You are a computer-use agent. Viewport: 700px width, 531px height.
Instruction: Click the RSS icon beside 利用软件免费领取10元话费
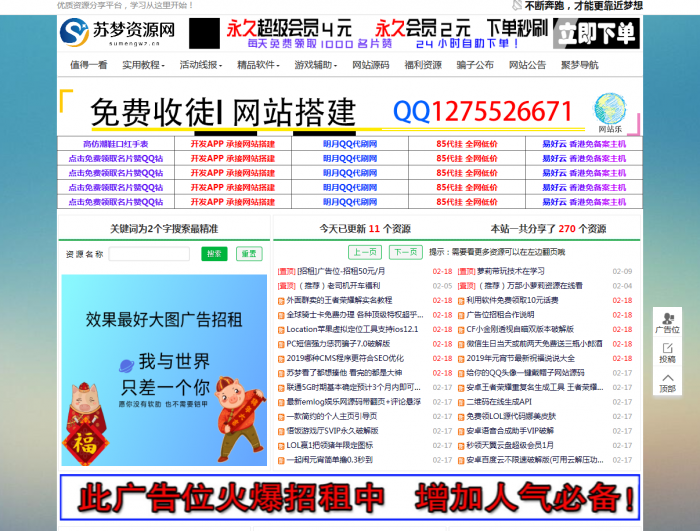(460, 299)
